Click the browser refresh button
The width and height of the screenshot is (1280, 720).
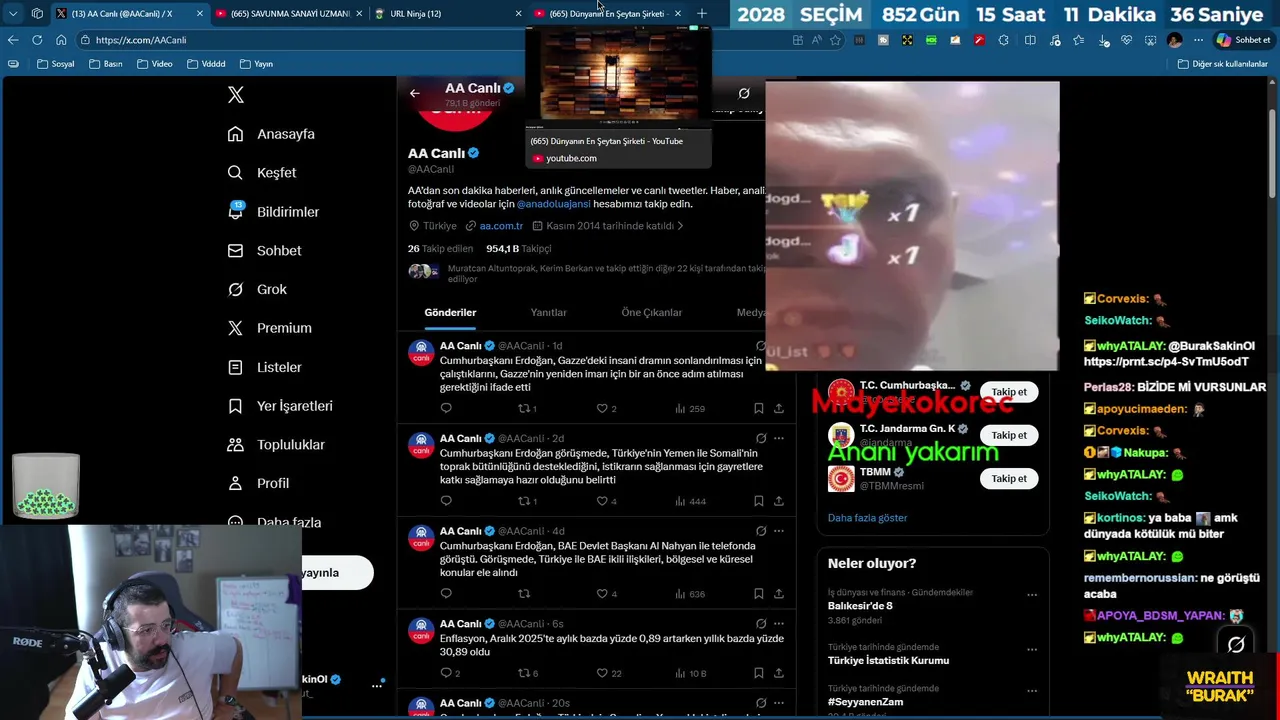point(37,40)
